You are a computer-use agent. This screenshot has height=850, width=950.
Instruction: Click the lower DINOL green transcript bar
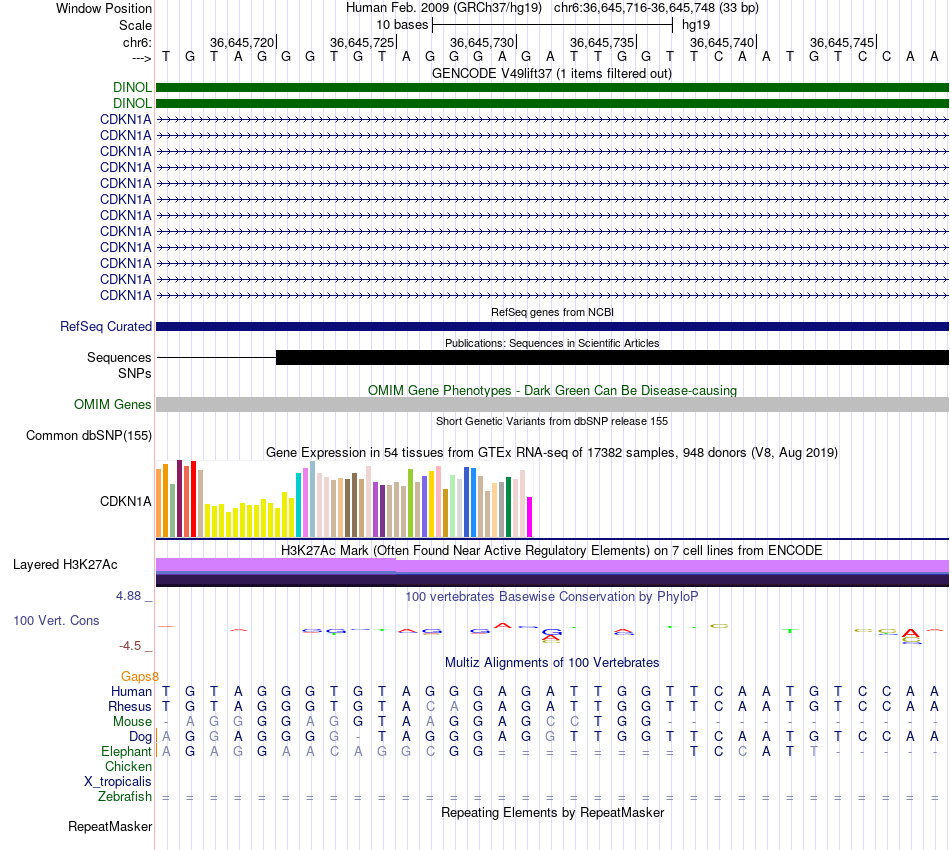pos(552,104)
